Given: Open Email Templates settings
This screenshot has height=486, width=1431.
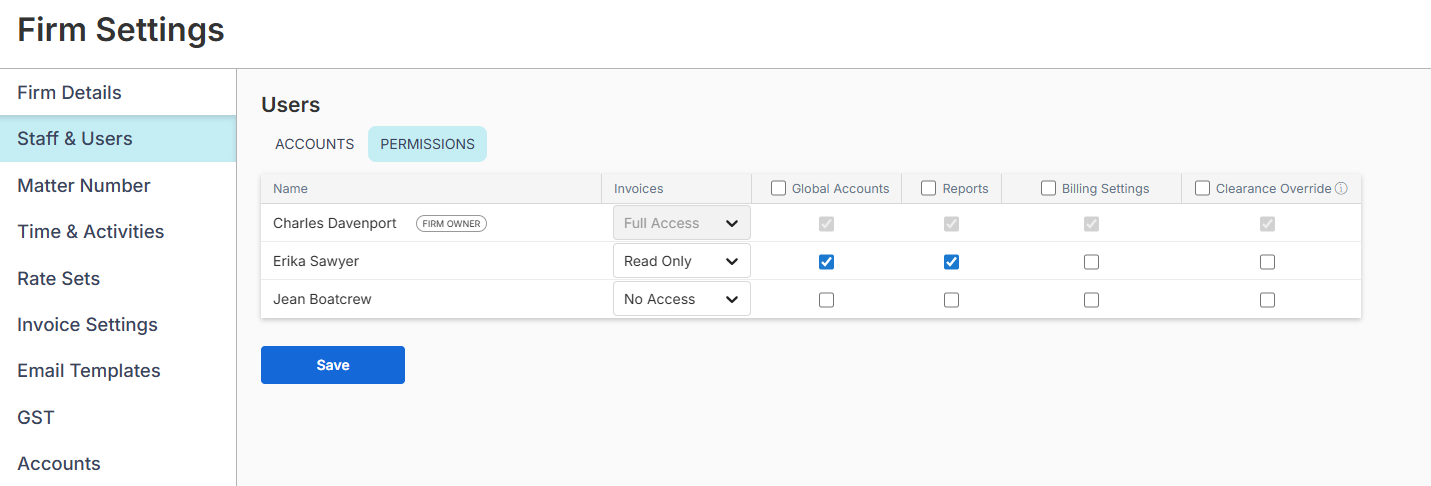Looking at the screenshot, I should pyautogui.click(x=88, y=371).
